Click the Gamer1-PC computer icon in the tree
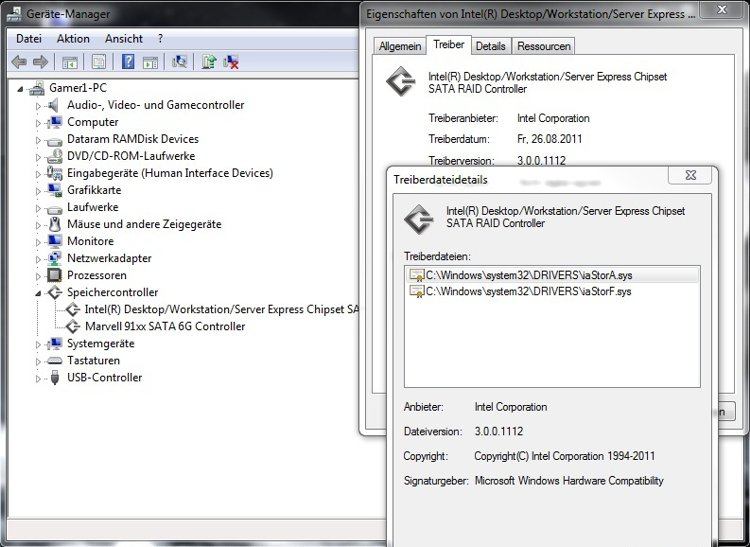 [37, 88]
